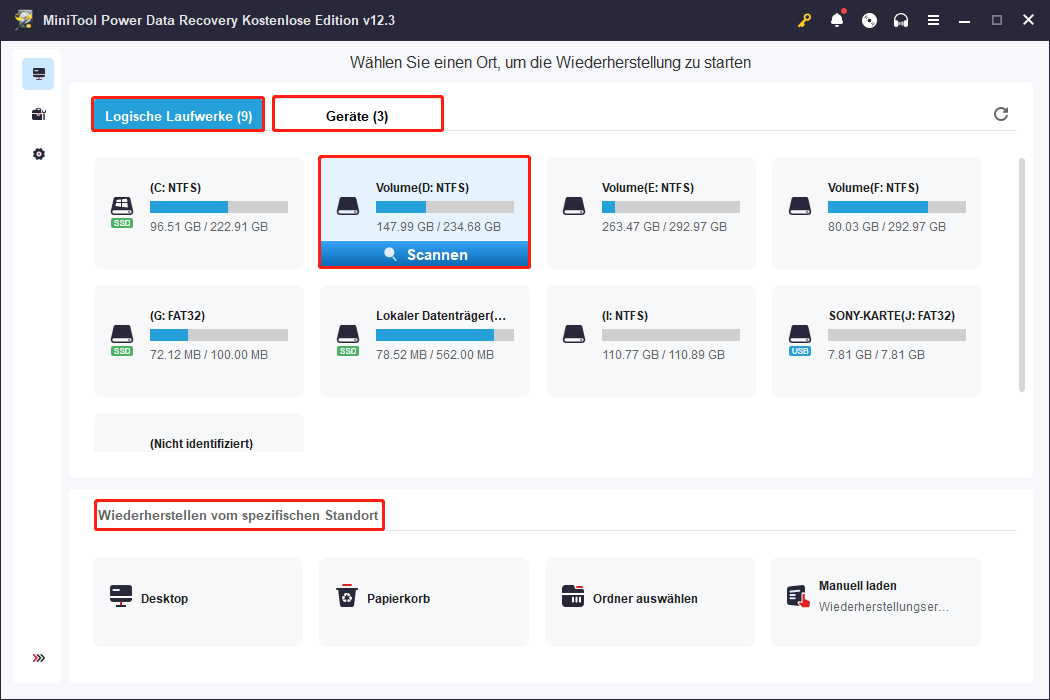Choose Desktop recovery location
The image size is (1050, 700).
pos(198,602)
